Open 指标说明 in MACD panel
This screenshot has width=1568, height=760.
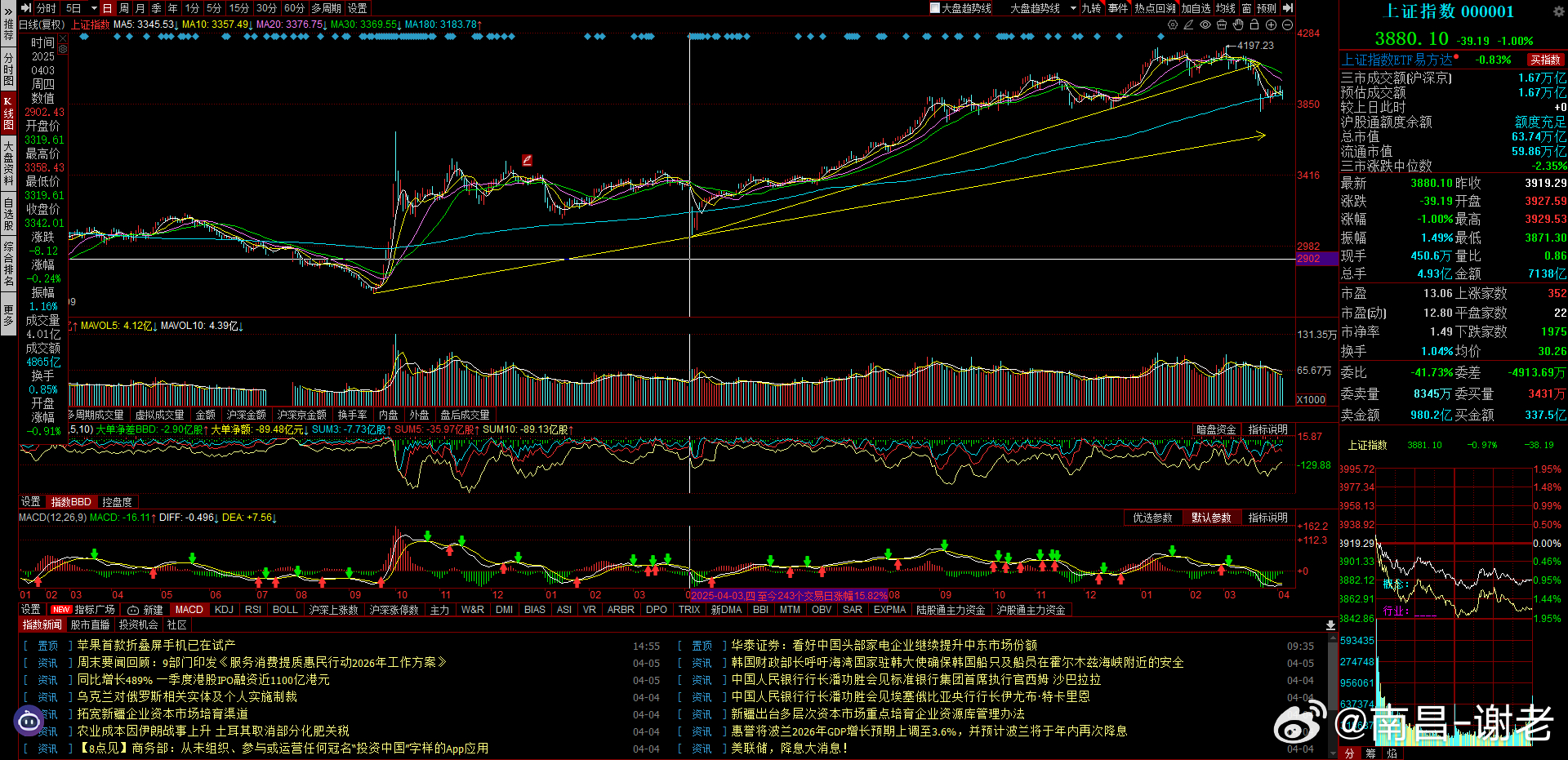[x=1267, y=518]
